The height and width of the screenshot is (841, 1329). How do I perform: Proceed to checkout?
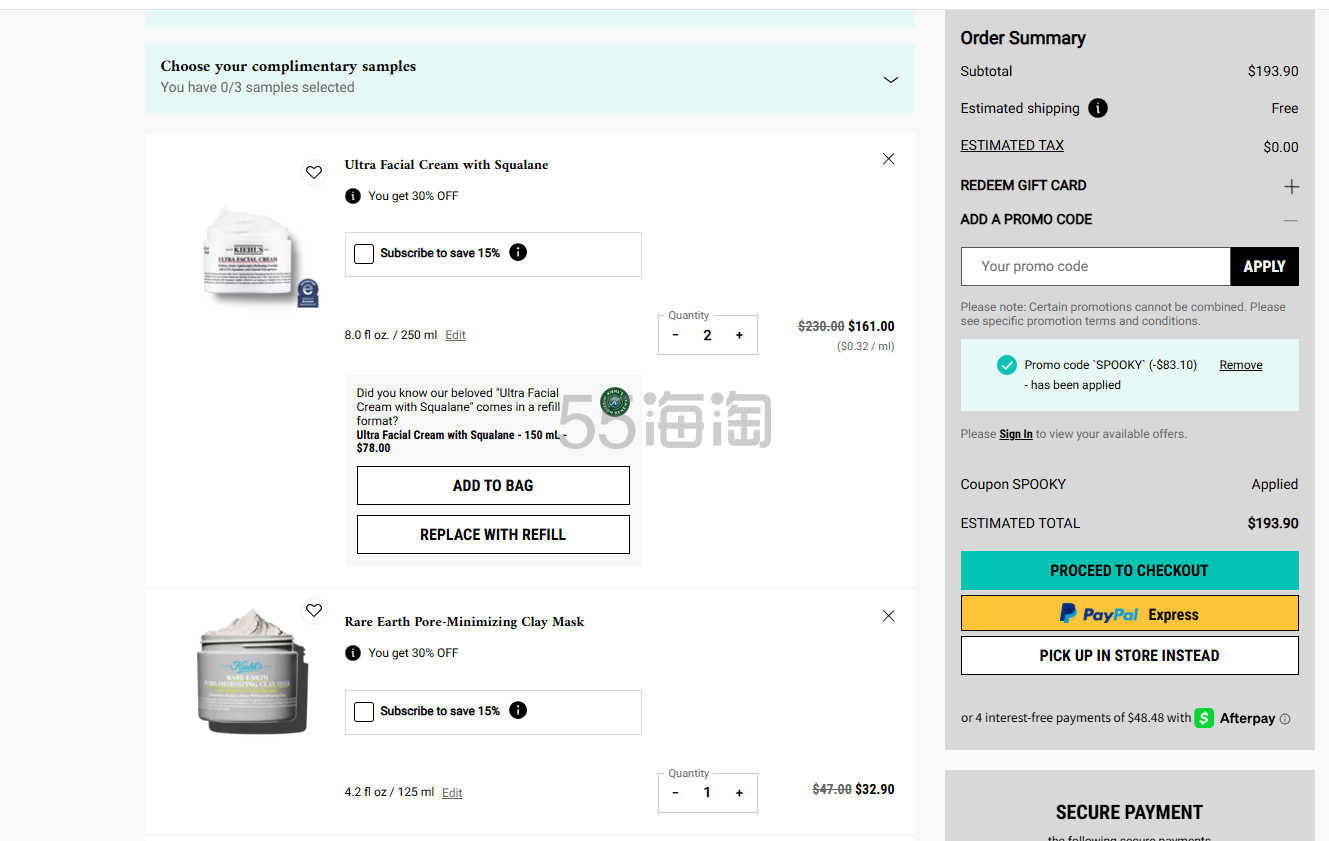[x=1130, y=570]
